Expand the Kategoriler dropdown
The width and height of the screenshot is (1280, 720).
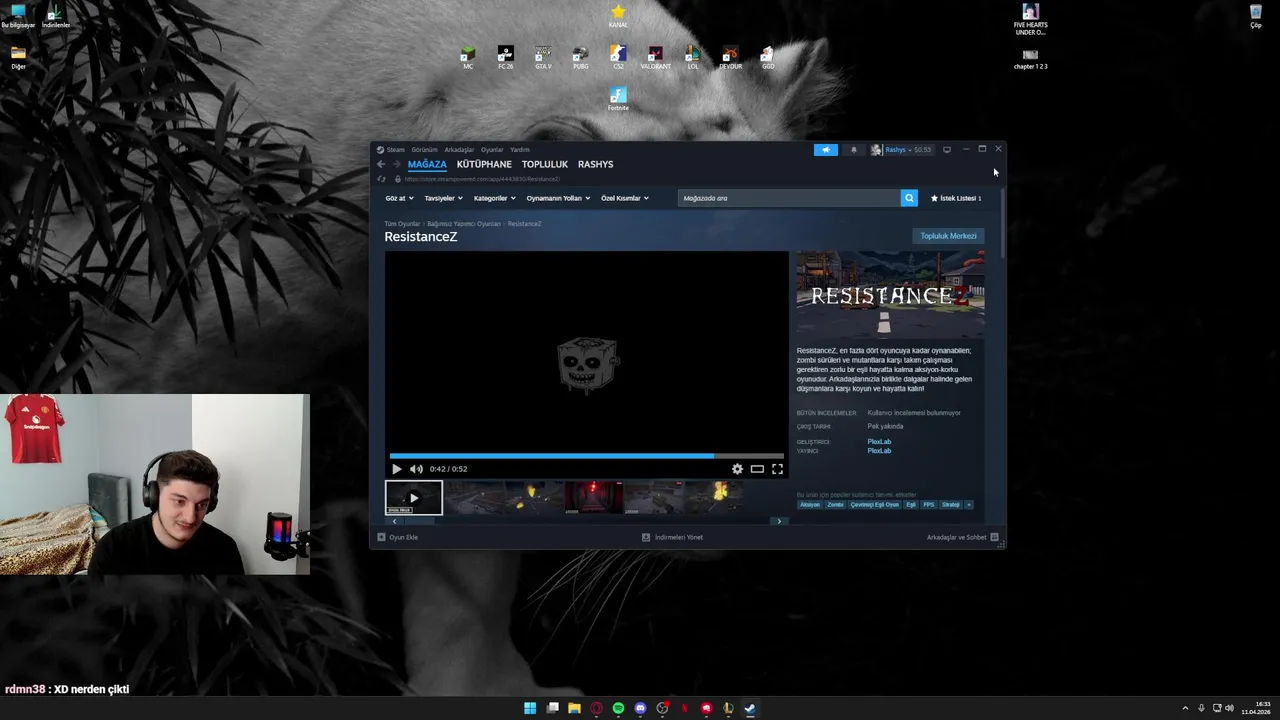click(494, 198)
